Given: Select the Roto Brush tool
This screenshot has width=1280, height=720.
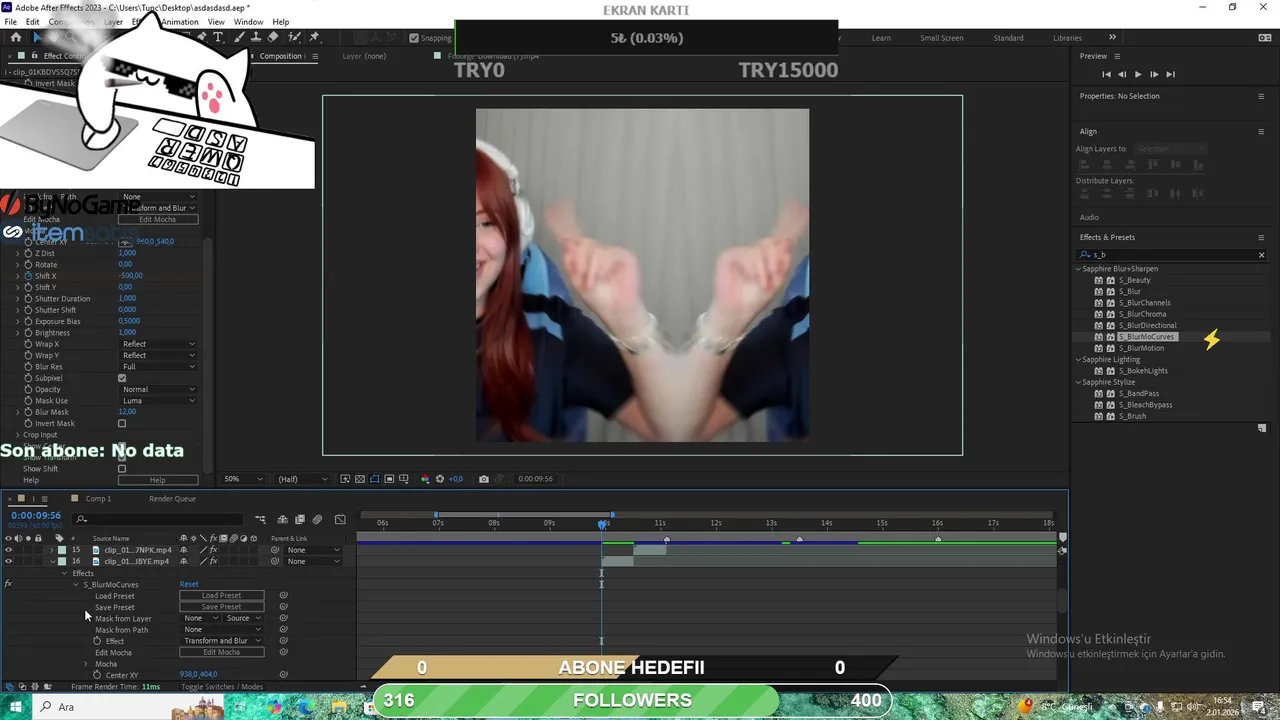Looking at the screenshot, I should click(295, 37).
